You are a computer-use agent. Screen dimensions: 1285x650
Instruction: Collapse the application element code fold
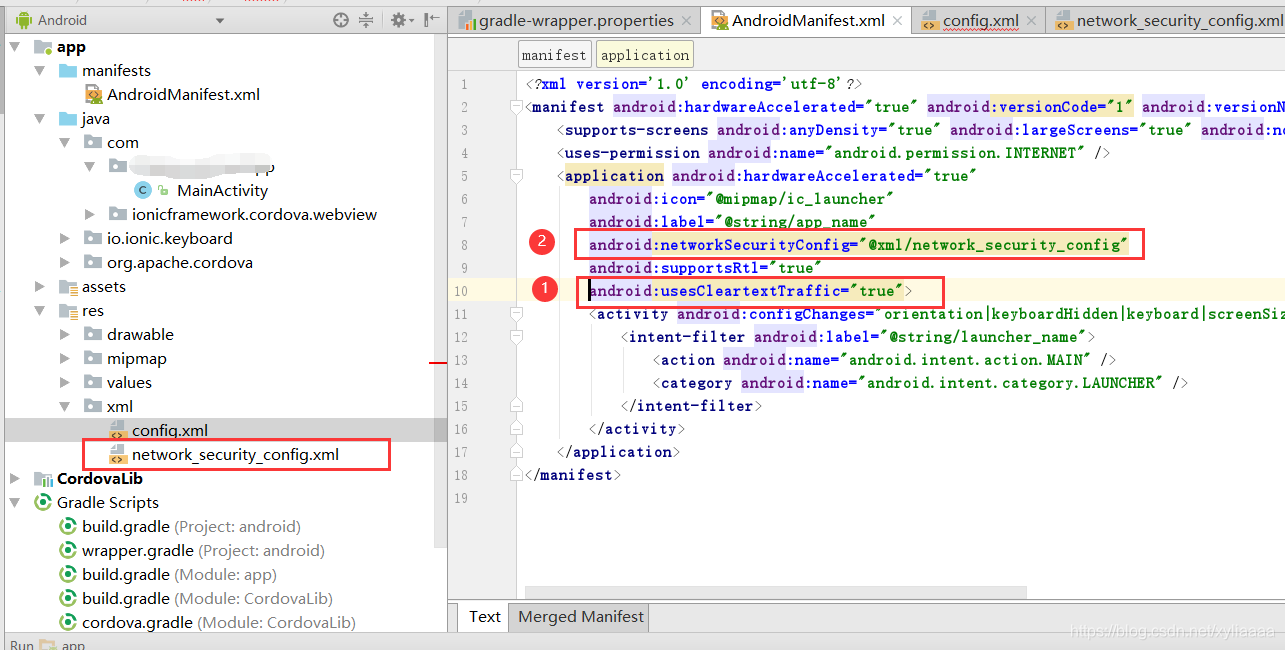point(516,175)
